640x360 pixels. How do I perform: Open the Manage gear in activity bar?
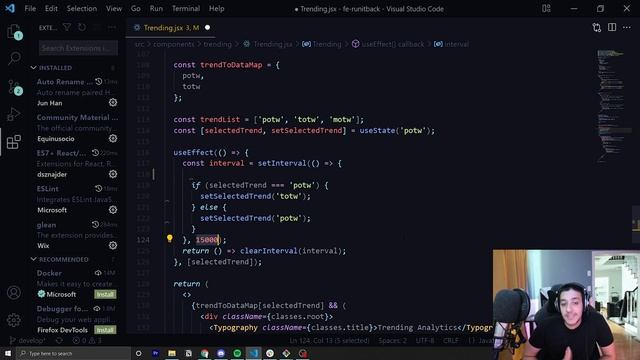(x=13, y=320)
